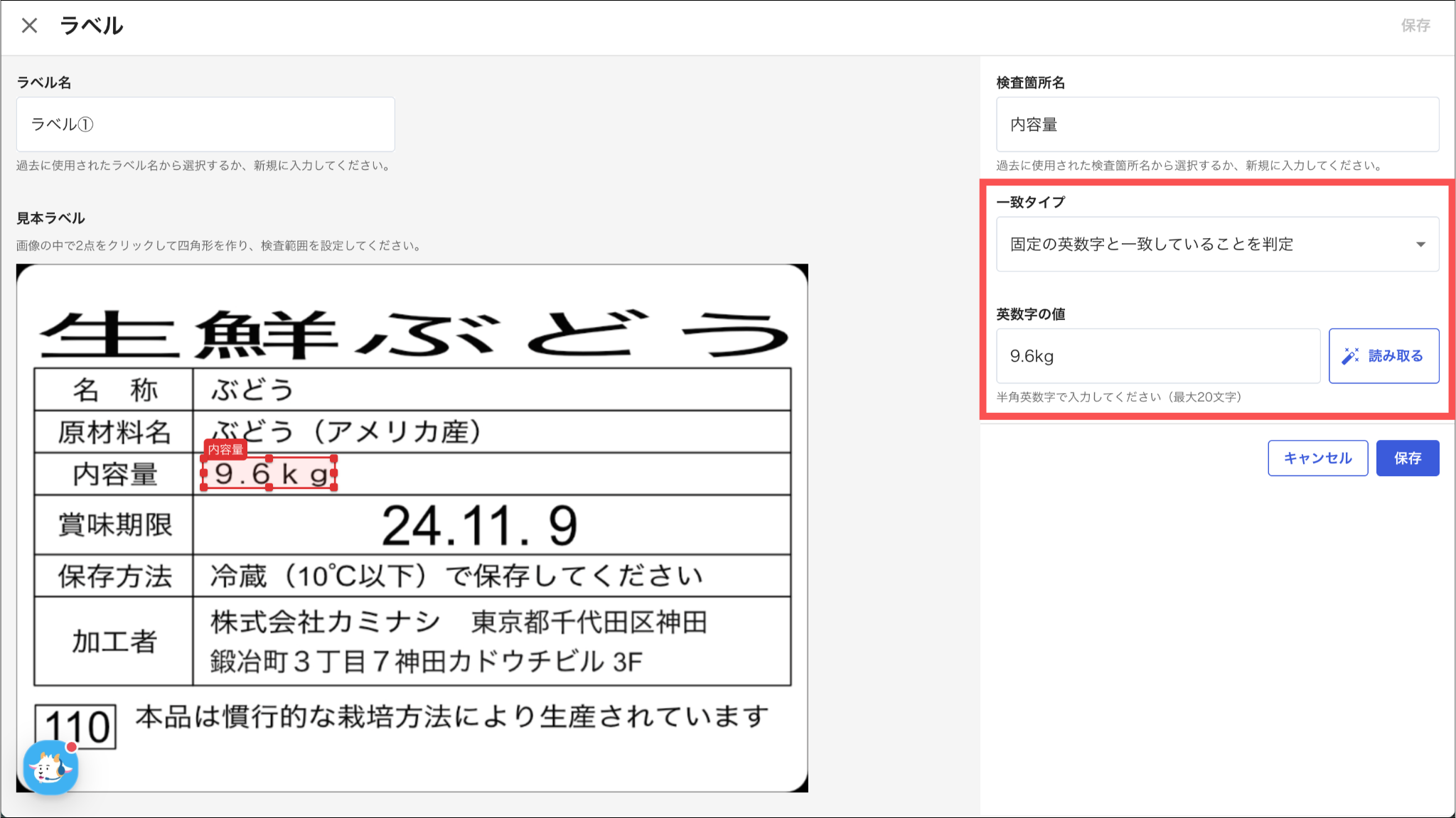Click the 24.11.9 date on sample label

point(479,526)
